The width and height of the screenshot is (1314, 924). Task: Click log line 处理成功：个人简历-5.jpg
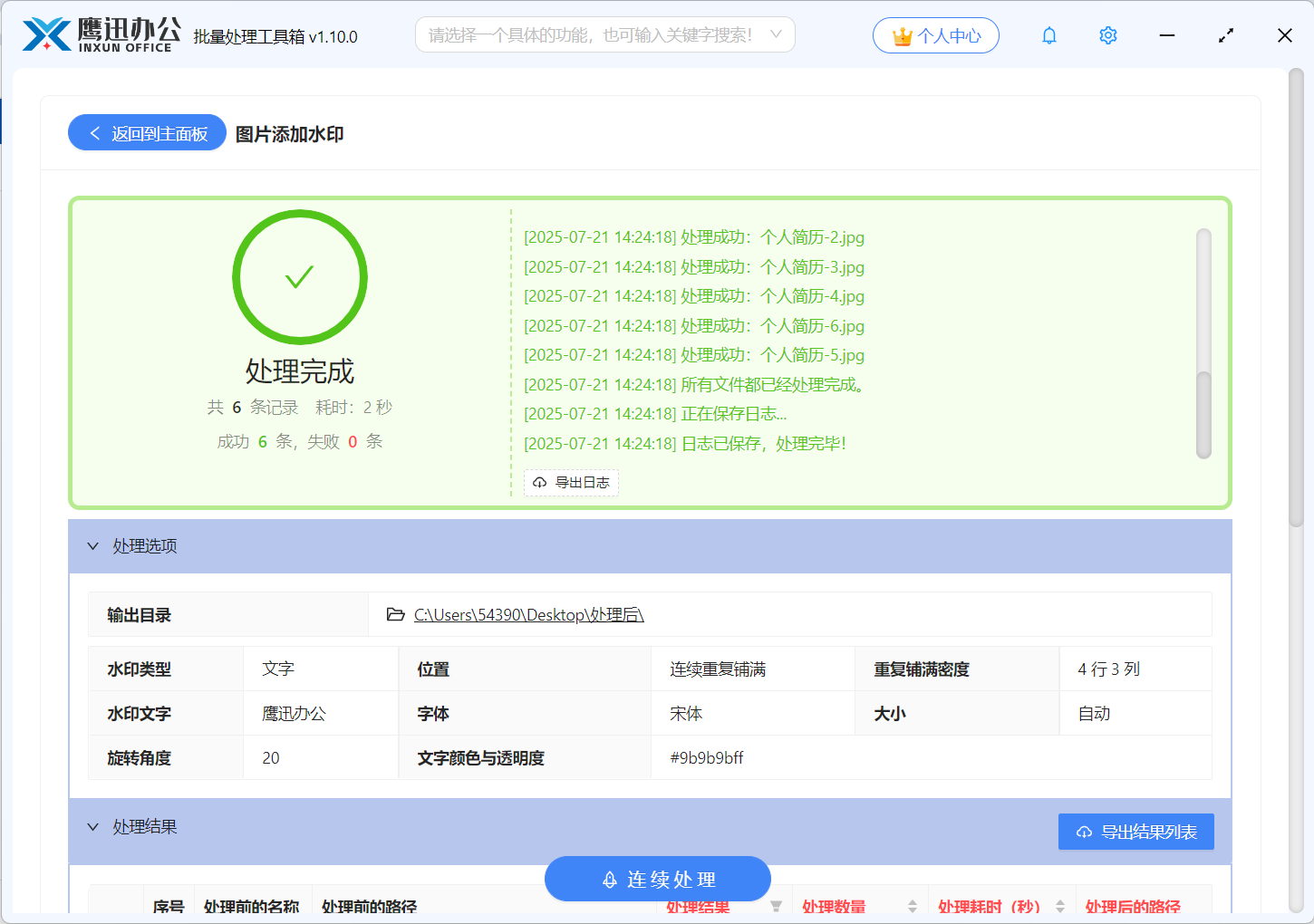pyautogui.click(x=694, y=355)
